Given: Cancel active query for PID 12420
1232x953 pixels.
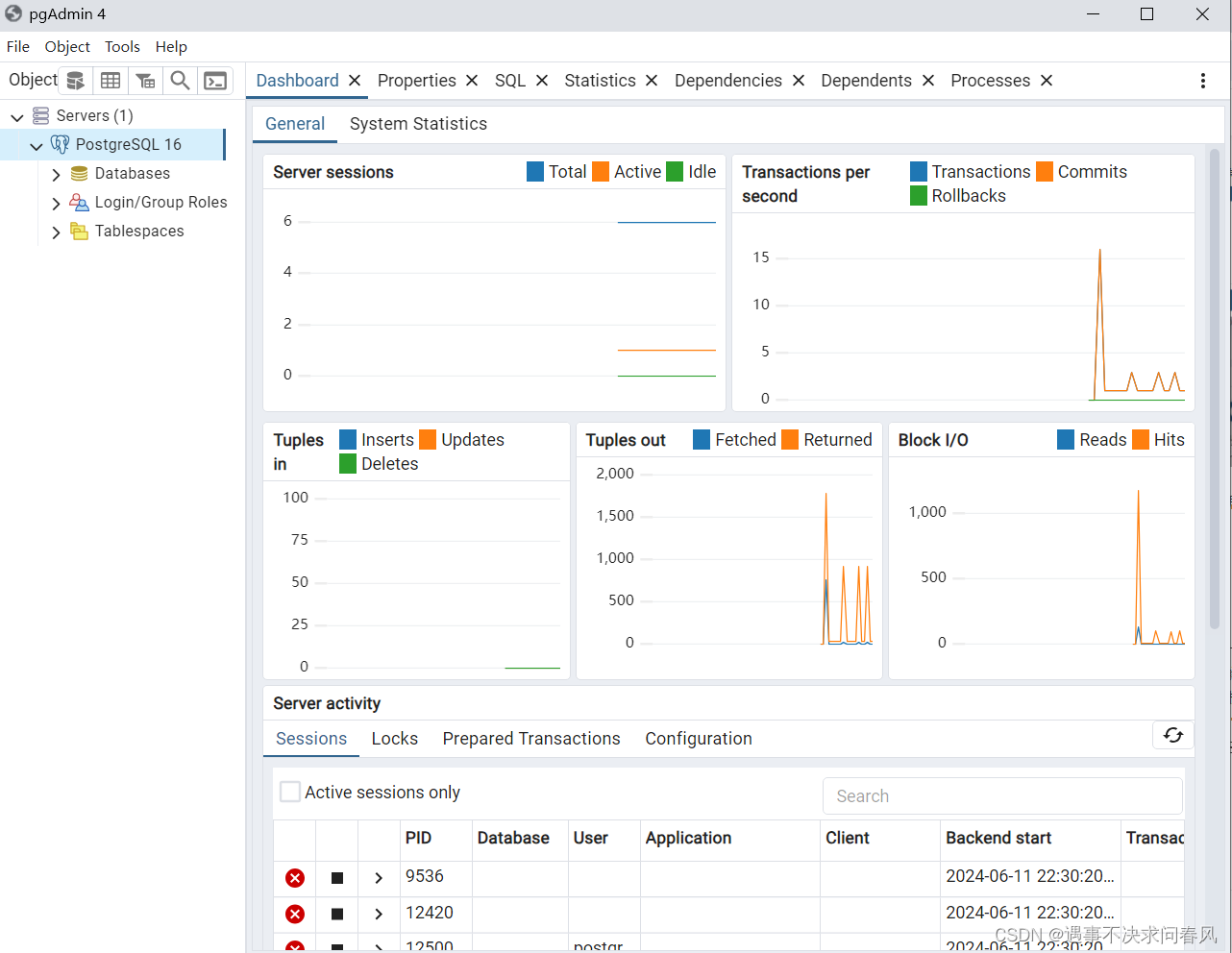Looking at the screenshot, I should (x=337, y=915).
